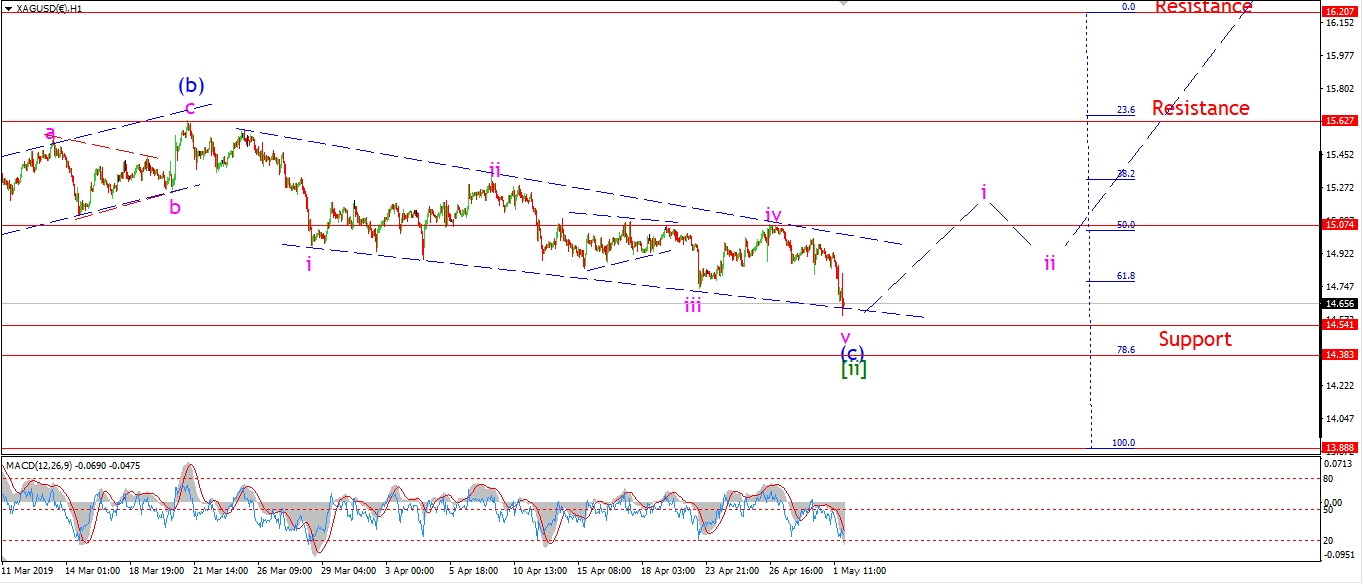This screenshot has width=1363, height=584.
Task: Select the 78.6 Fibonacci level label
Action: [1125, 350]
